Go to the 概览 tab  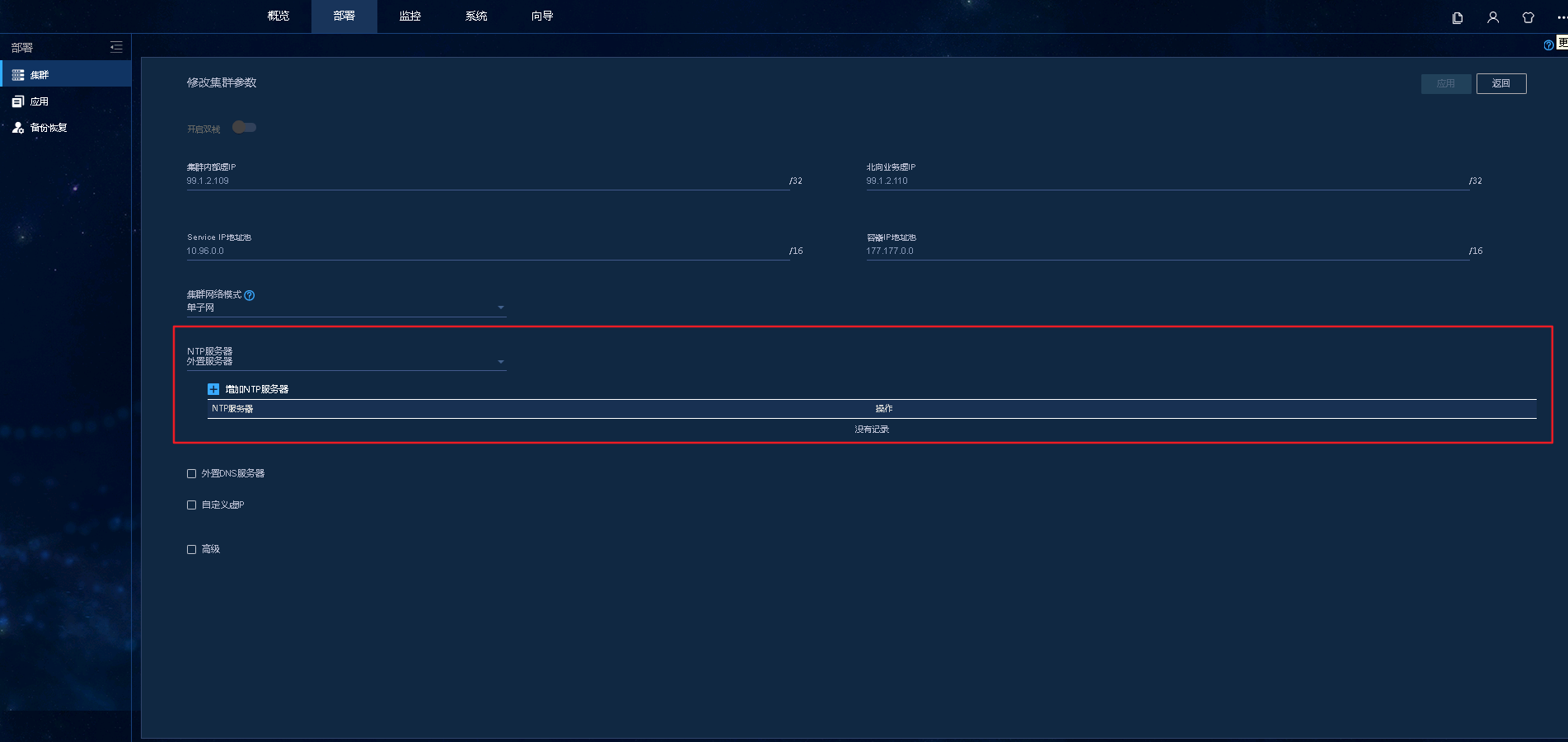pos(278,16)
